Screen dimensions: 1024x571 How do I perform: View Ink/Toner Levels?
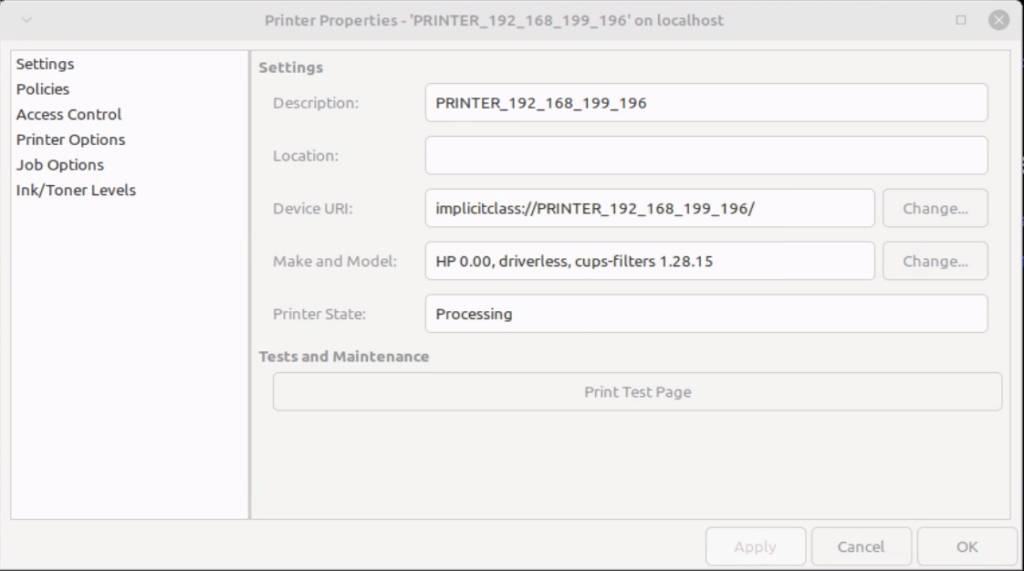(76, 190)
